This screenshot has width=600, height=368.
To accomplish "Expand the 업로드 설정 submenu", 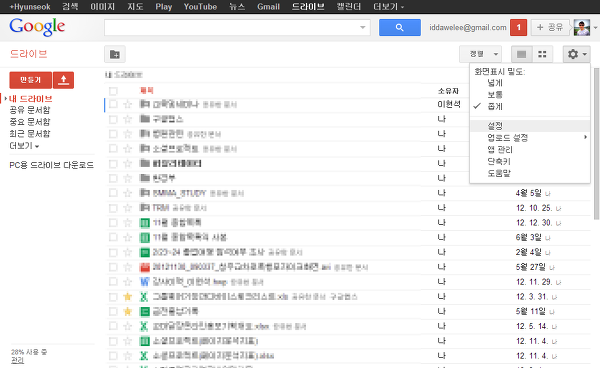I will 530,138.
